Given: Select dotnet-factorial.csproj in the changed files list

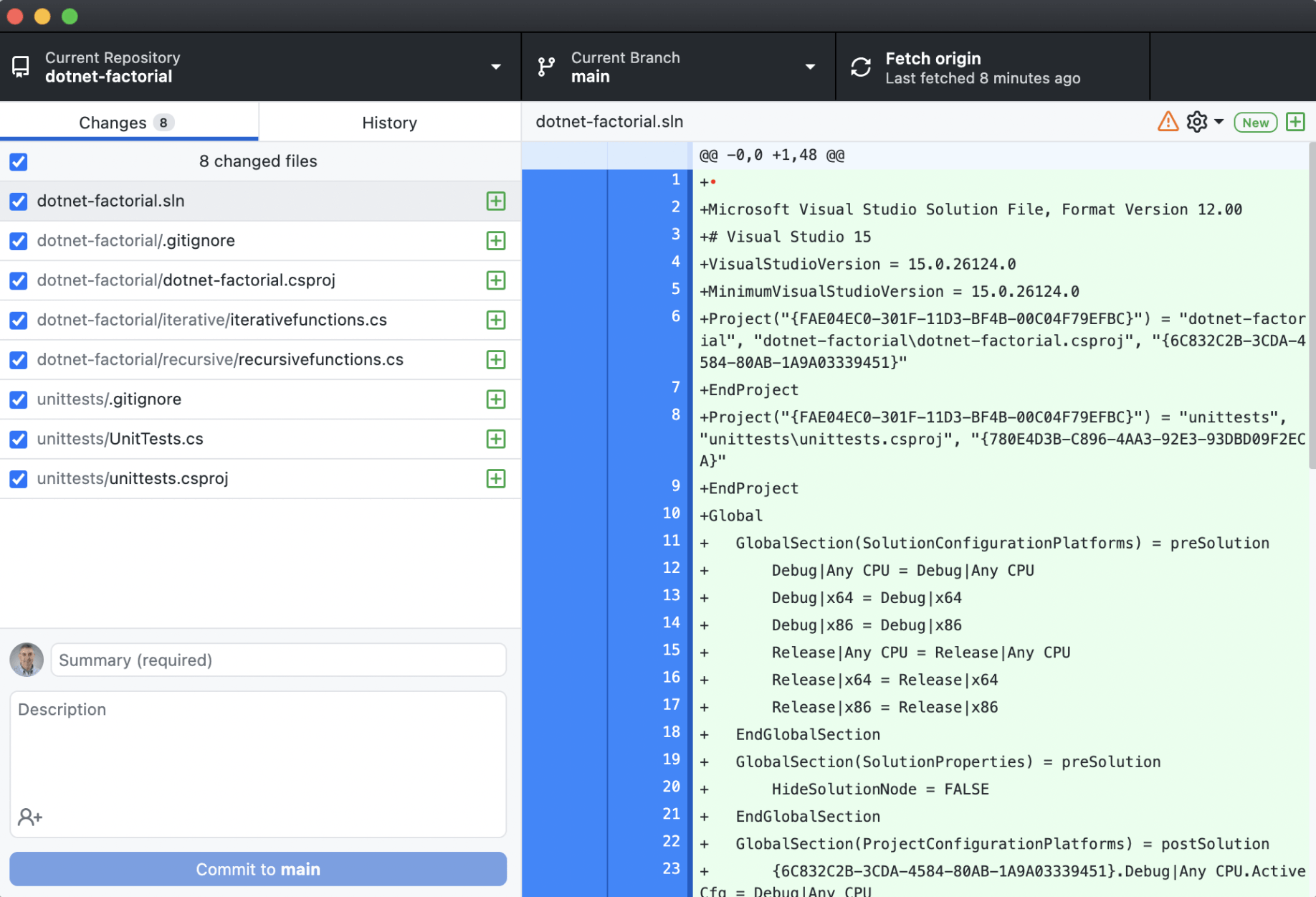Looking at the screenshot, I should click(186, 280).
